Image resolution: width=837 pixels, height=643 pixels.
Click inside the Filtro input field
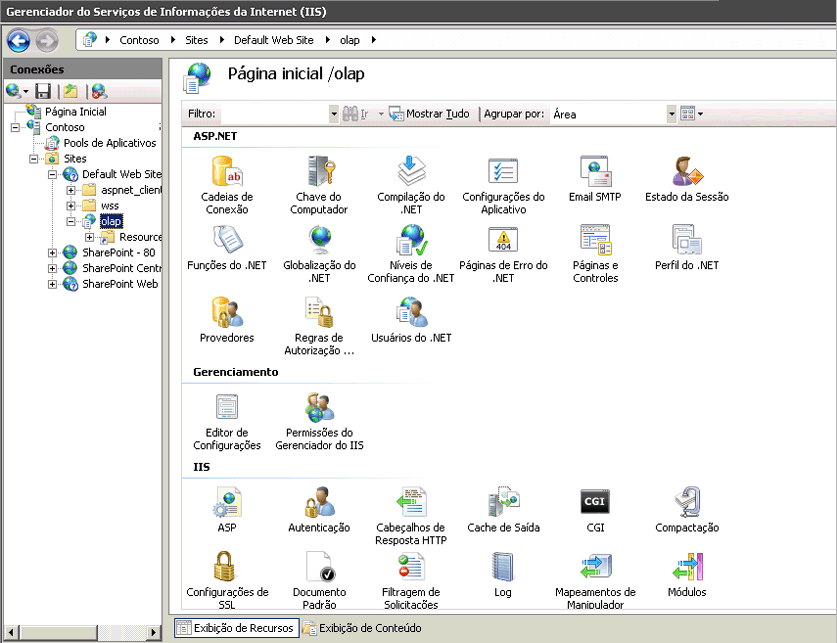pyautogui.click(x=274, y=114)
